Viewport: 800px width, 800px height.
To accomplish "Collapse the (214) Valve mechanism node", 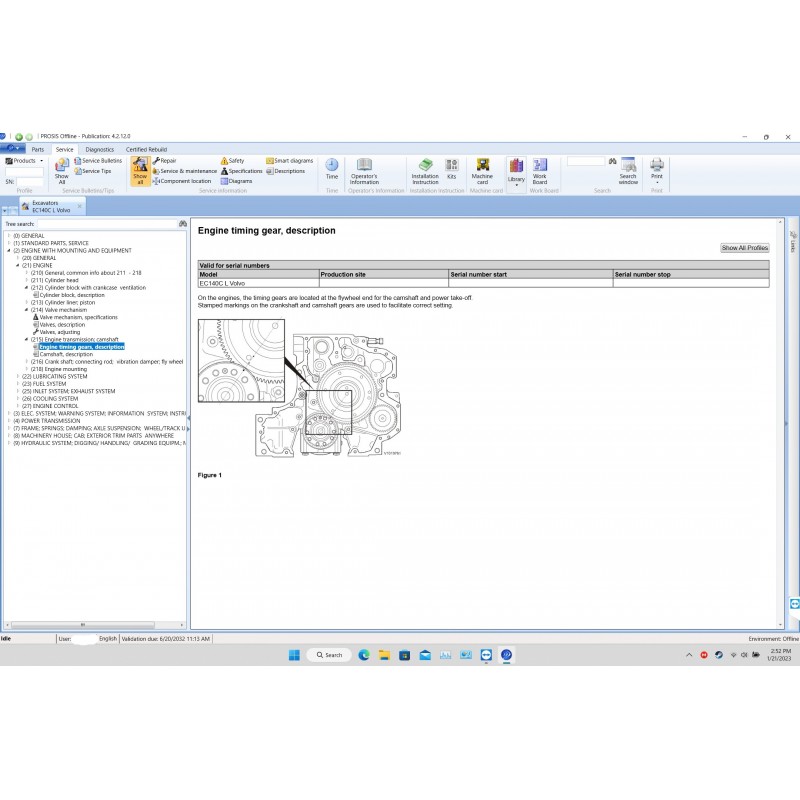I will pos(26,310).
